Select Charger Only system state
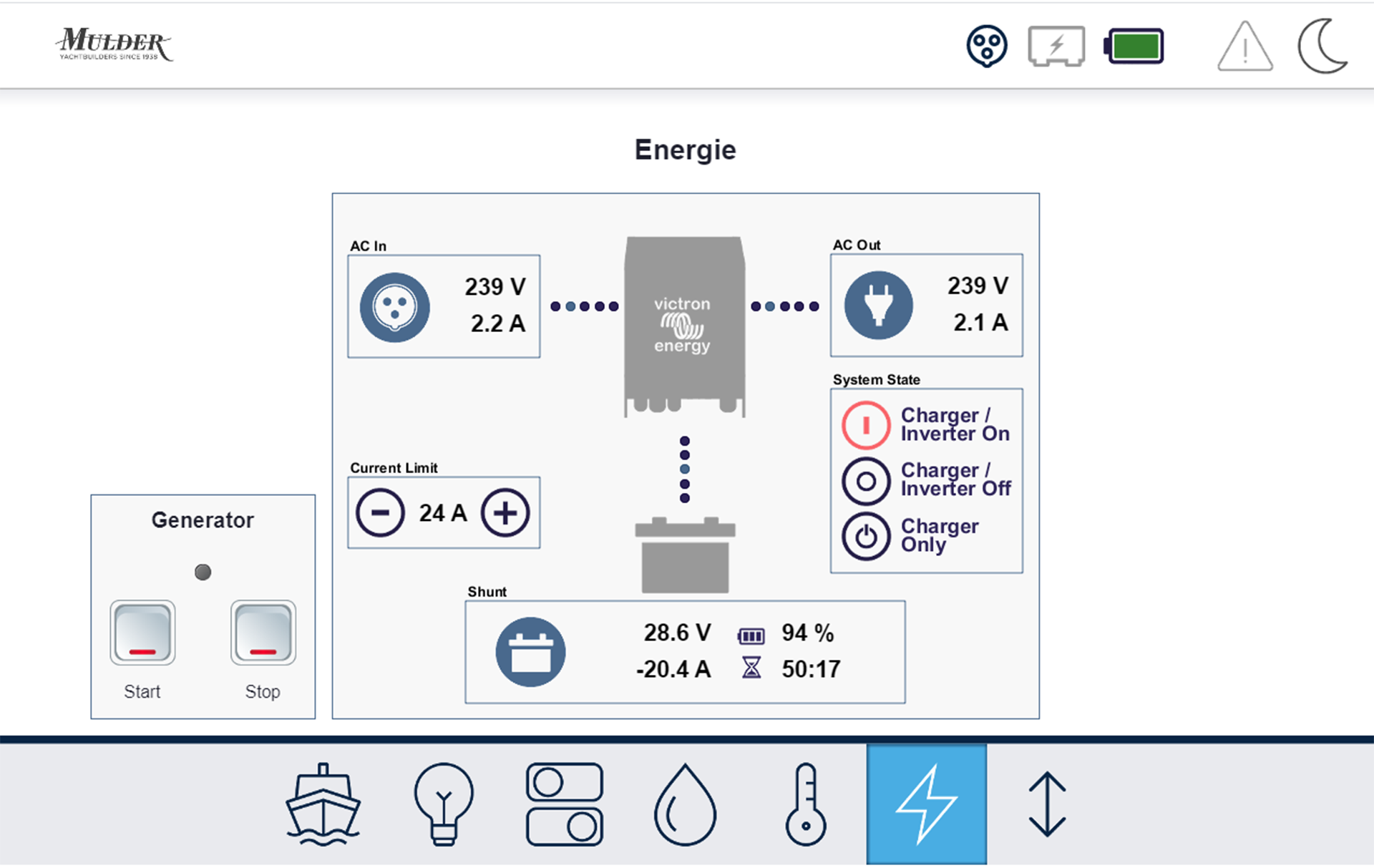Image resolution: width=1374 pixels, height=868 pixels. click(866, 536)
